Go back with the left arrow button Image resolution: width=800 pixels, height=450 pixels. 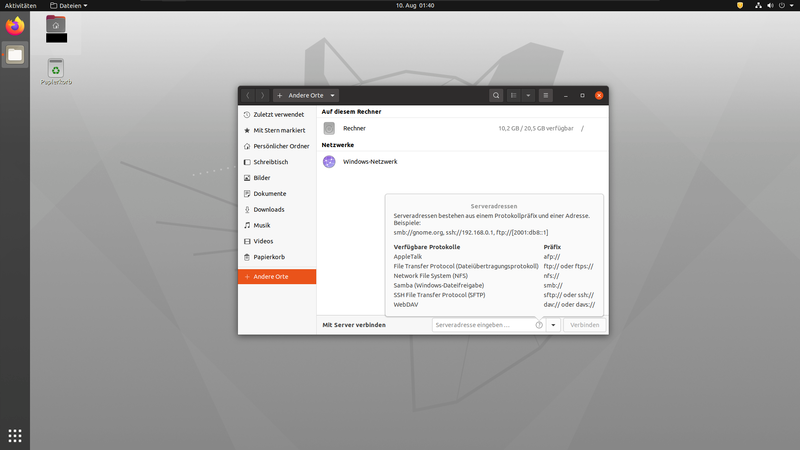[x=248, y=95]
